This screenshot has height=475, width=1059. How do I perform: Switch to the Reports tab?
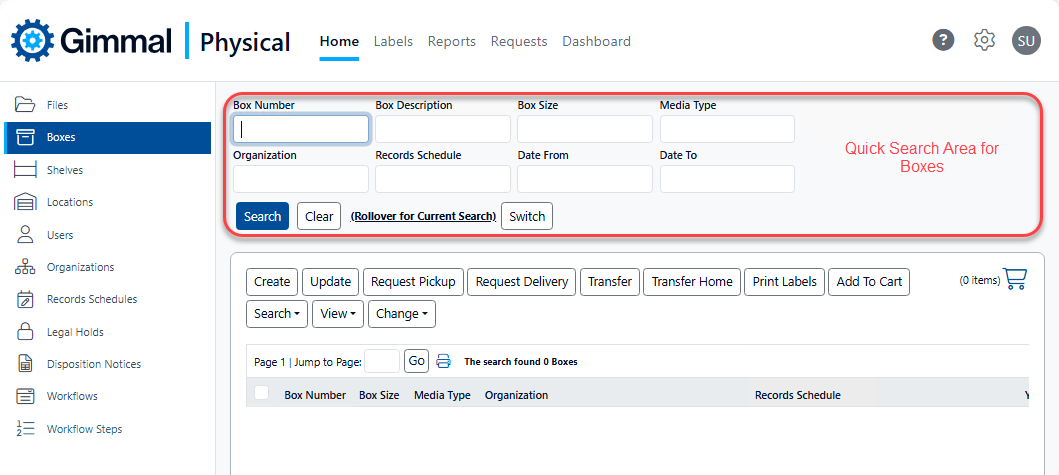pos(451,41)
